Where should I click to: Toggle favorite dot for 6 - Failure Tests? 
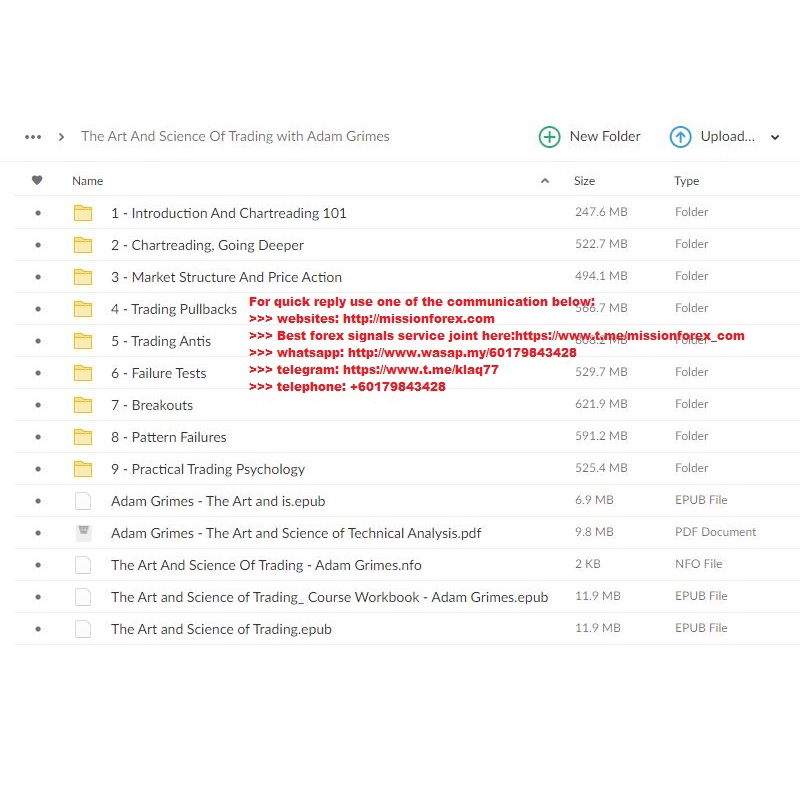coord(38,373)
